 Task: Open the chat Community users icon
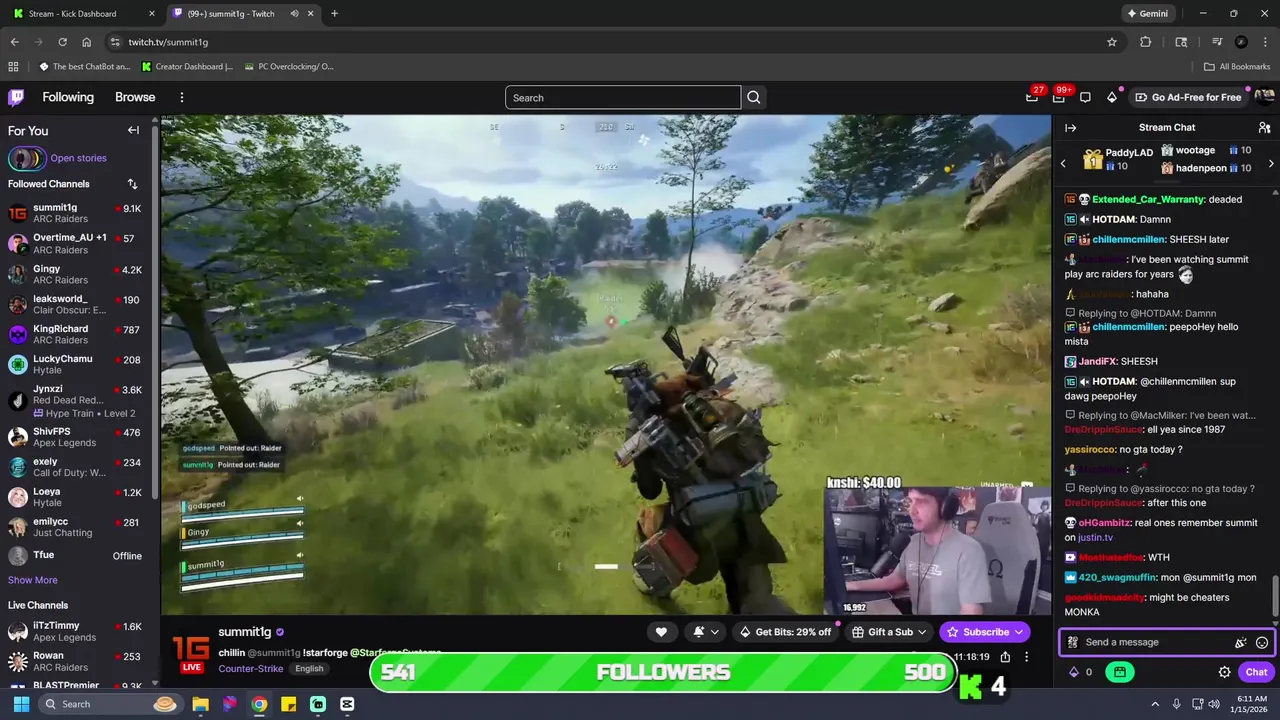1264,128
